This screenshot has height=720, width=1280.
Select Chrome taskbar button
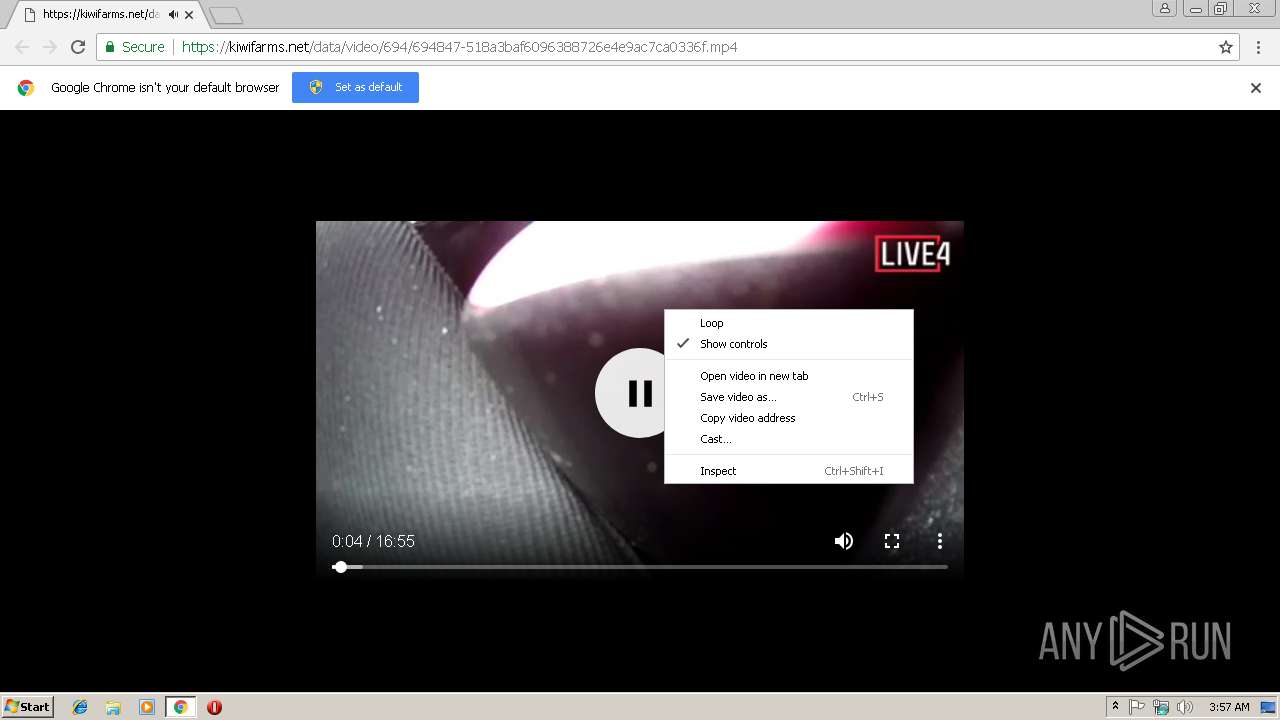pos(180,707)
